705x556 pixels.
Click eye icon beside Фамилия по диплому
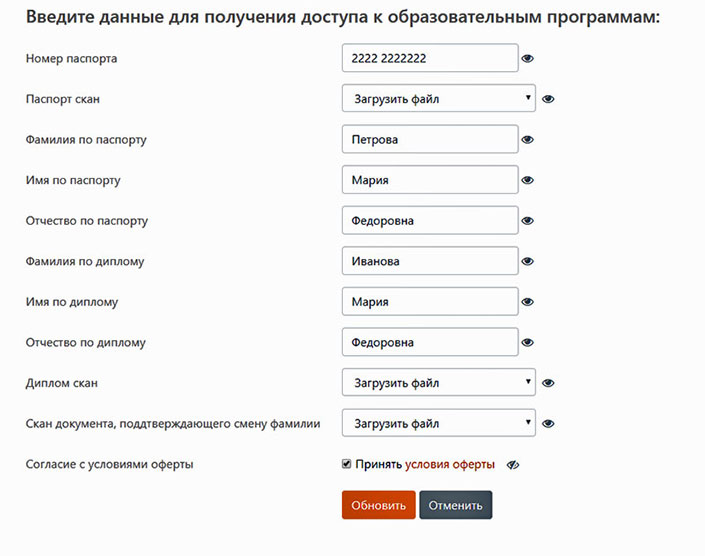click(527, 261)
